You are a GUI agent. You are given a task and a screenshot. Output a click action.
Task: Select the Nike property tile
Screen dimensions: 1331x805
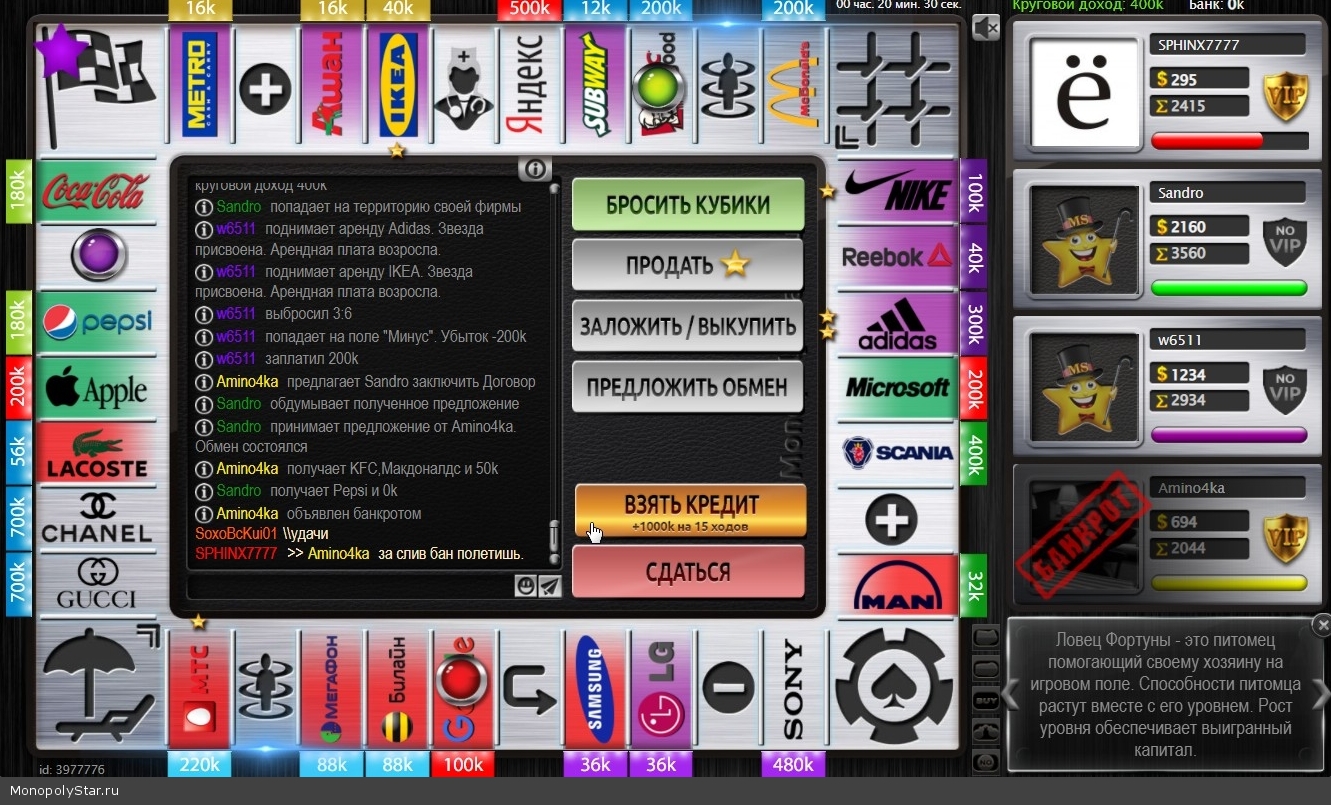pos(897,191)
